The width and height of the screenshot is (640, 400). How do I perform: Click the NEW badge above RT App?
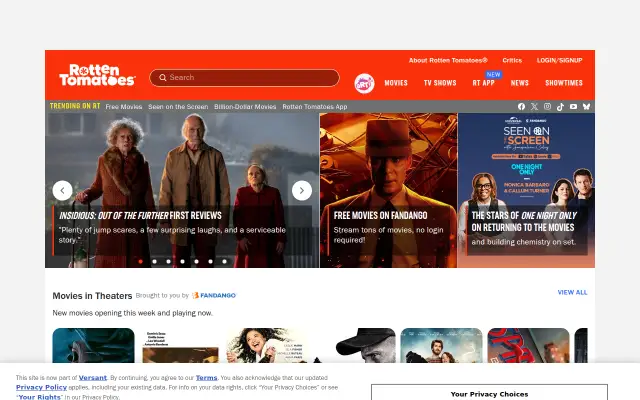tap(493, 74)
